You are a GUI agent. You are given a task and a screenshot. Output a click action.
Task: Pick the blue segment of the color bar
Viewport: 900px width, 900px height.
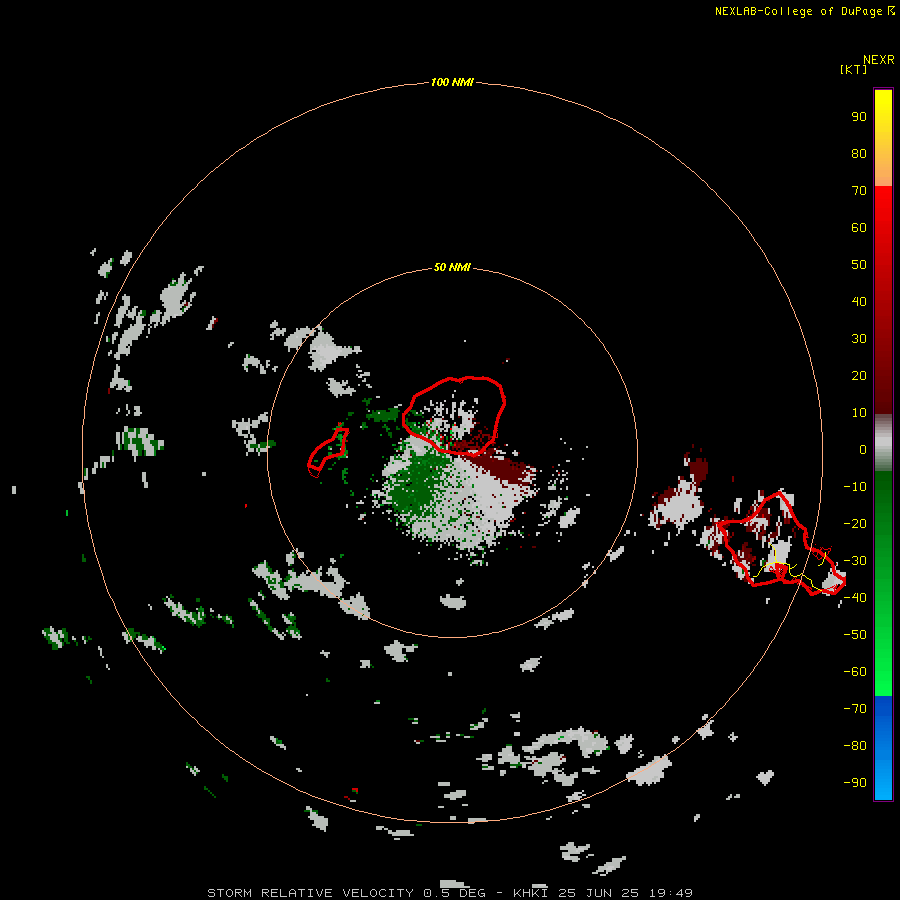click(x=883, y=748)
